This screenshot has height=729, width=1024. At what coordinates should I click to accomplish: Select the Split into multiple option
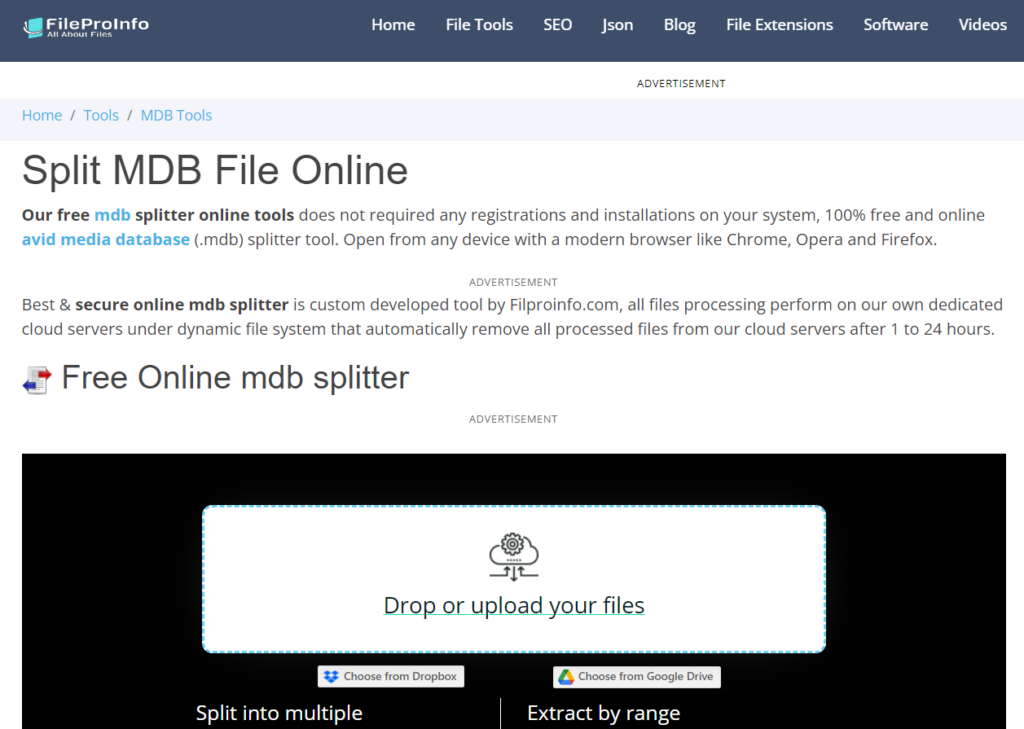[x=280, y=713]
